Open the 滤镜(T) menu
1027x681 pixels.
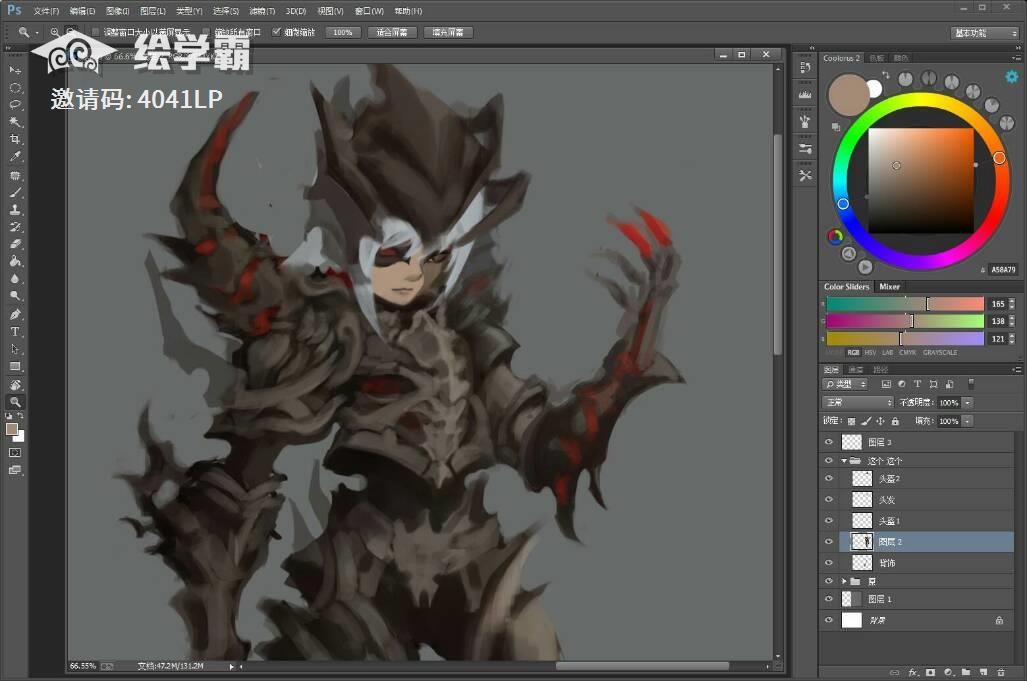(262, 11)
